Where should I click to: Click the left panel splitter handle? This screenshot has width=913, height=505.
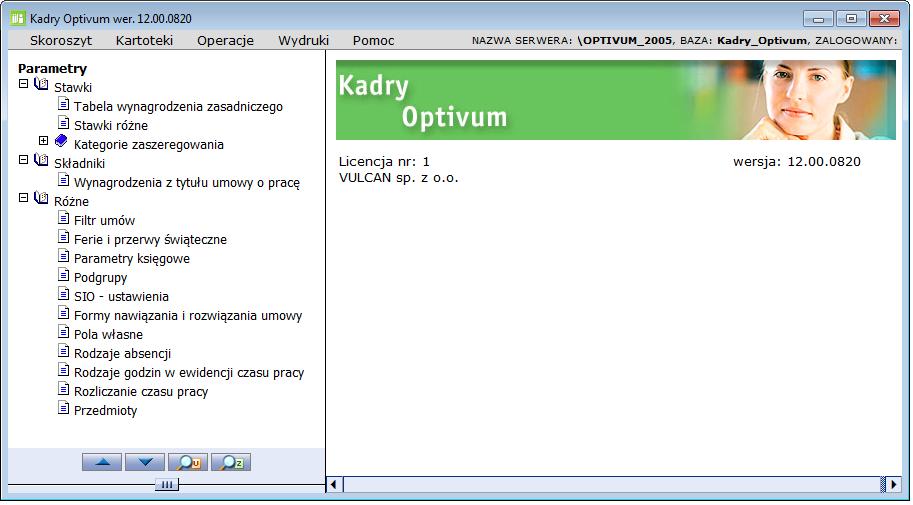[x=167, y=485]
